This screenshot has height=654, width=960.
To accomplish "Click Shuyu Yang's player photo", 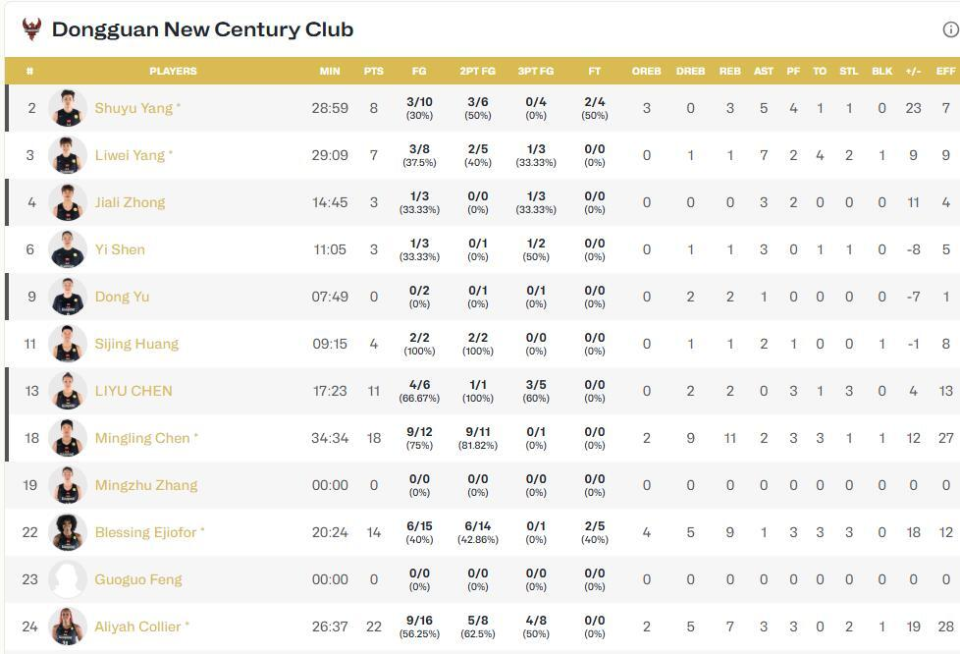I will [x=68, y=108].
